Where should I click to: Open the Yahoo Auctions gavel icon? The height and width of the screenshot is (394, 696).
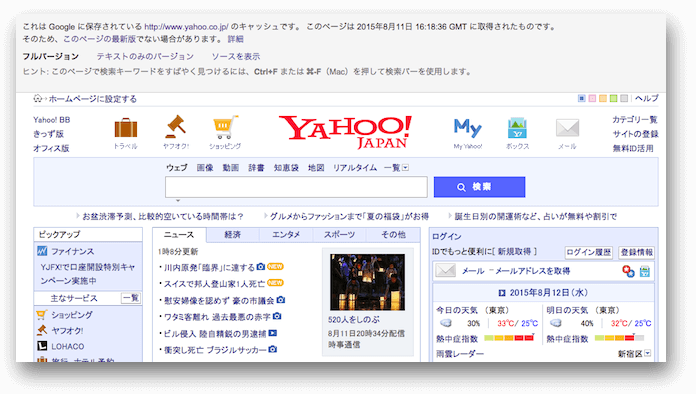click(x=175, y=127)
